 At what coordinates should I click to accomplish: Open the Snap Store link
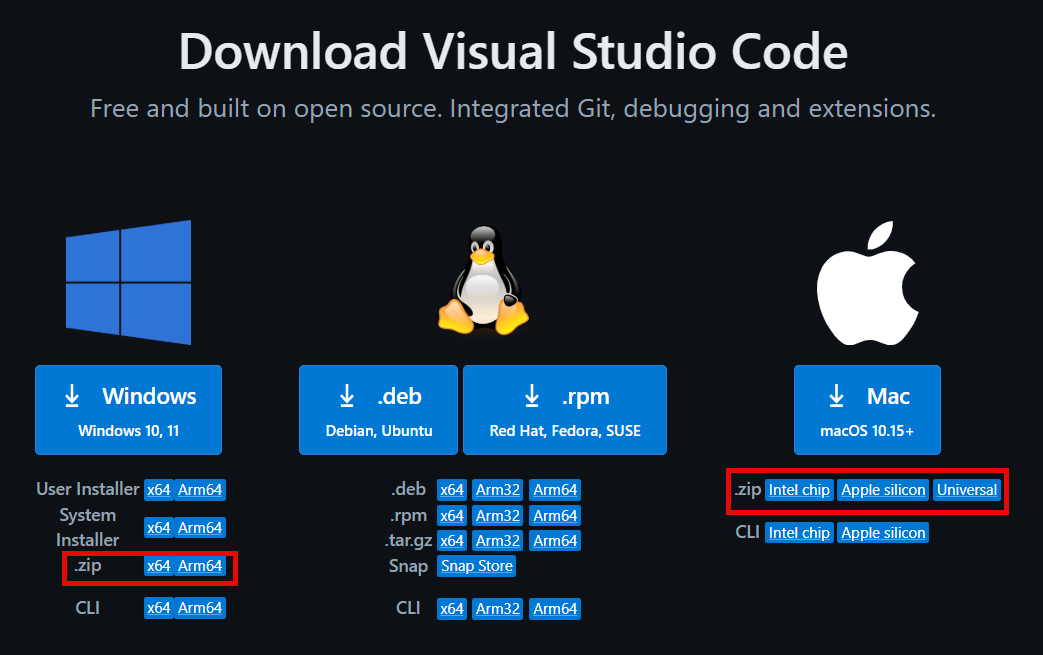pyautogui.click(x=477, y=566)
